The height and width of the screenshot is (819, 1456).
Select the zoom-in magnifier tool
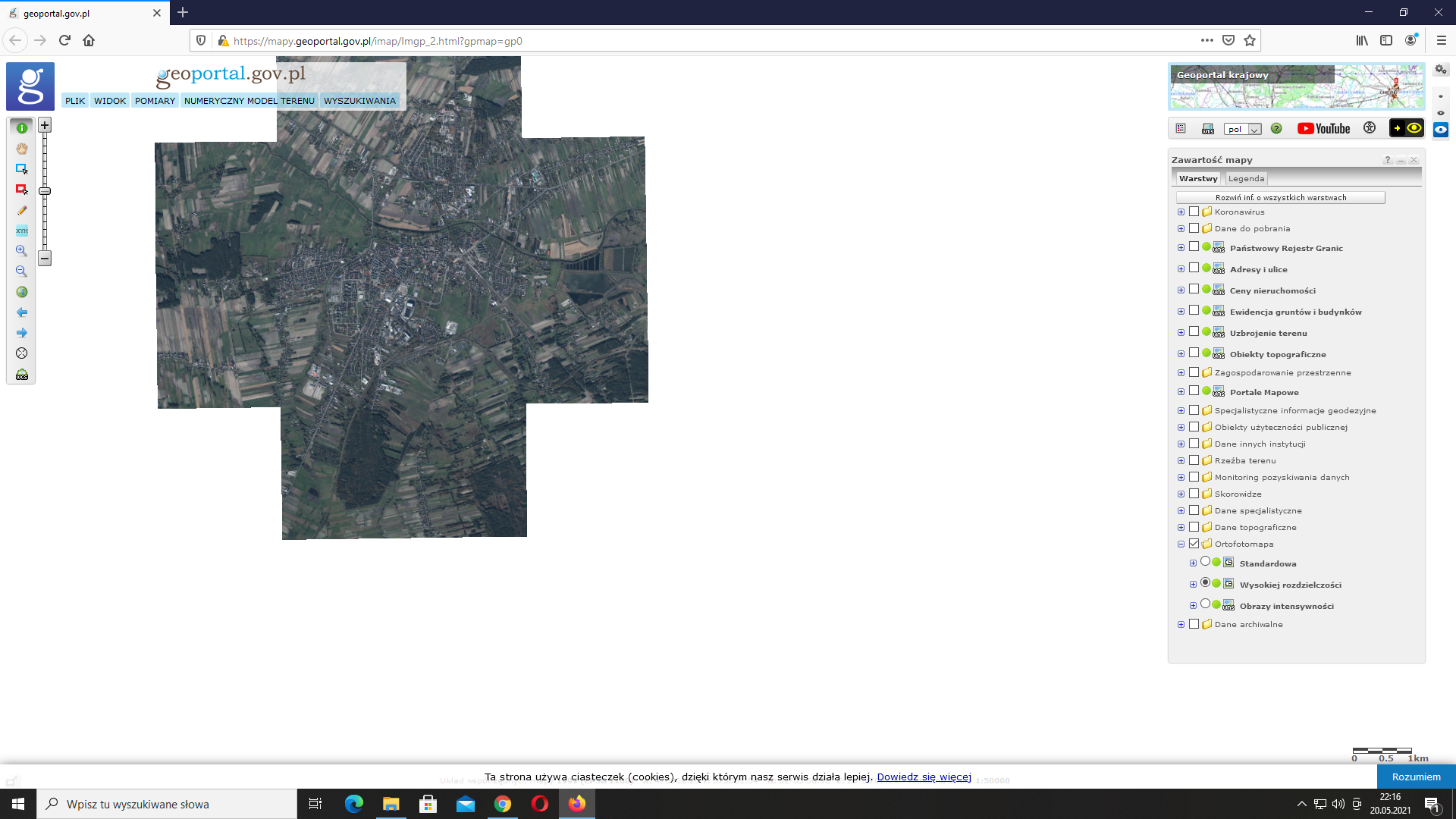coord(21,251)
